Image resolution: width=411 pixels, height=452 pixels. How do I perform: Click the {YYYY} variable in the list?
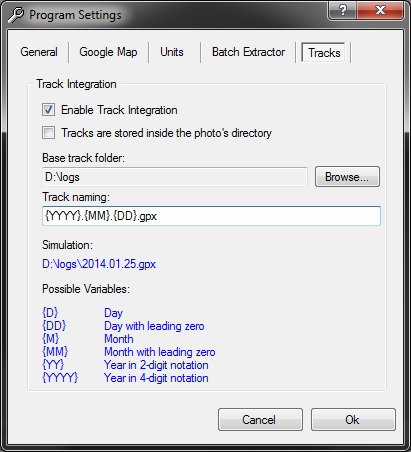[x=60, y=378]
